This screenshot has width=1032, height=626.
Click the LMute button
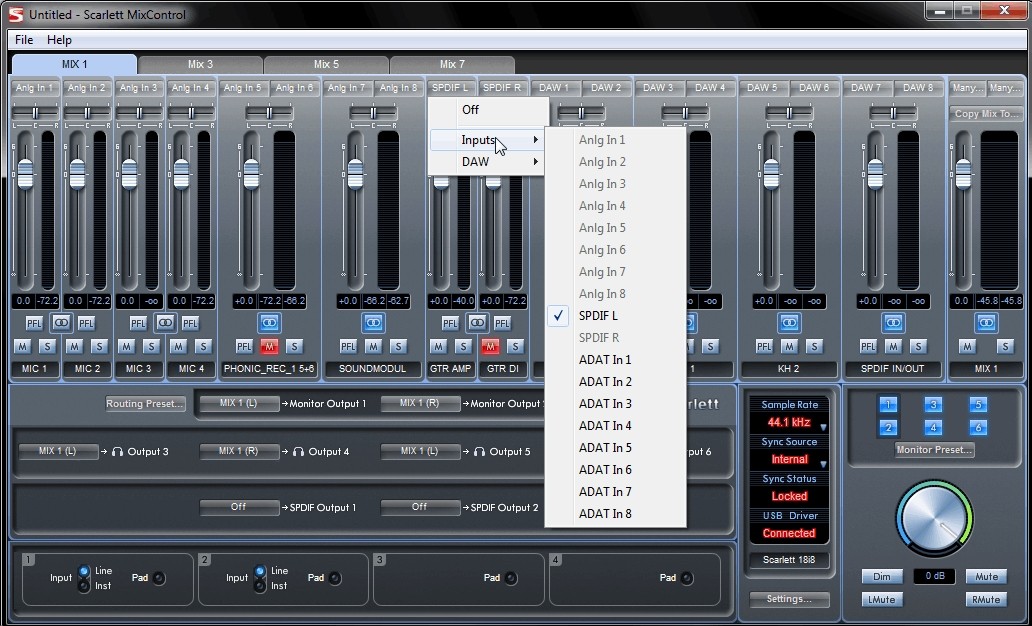[882, 600]
